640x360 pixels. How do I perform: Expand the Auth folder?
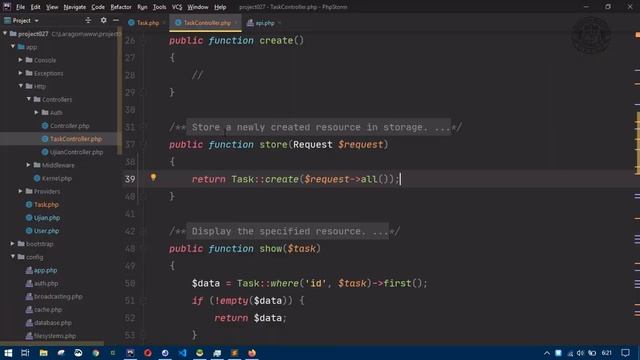tap(36, 112)
